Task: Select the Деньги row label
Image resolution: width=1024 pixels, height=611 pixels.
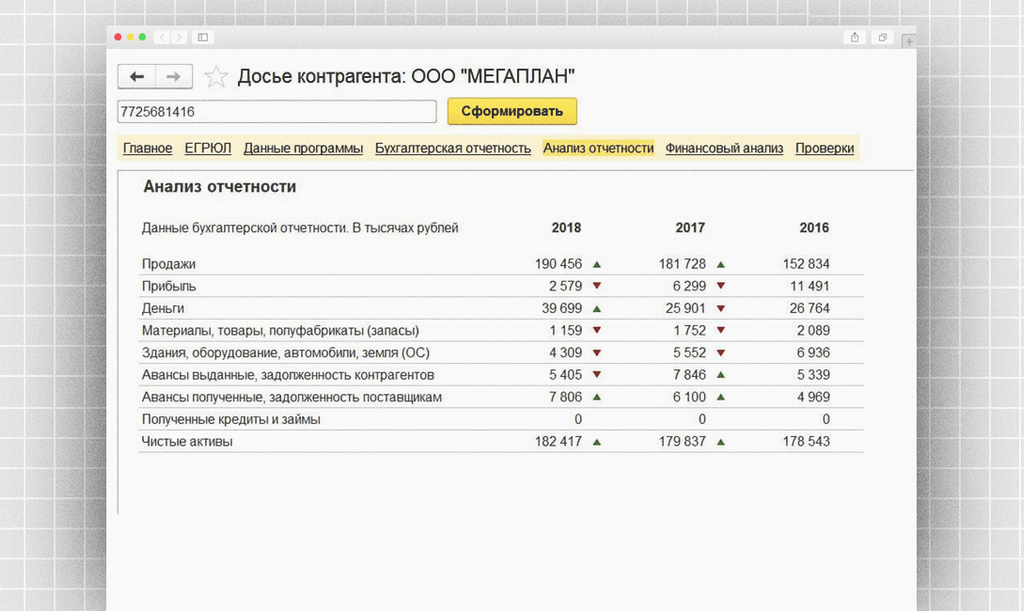Action: coord(163,309)
